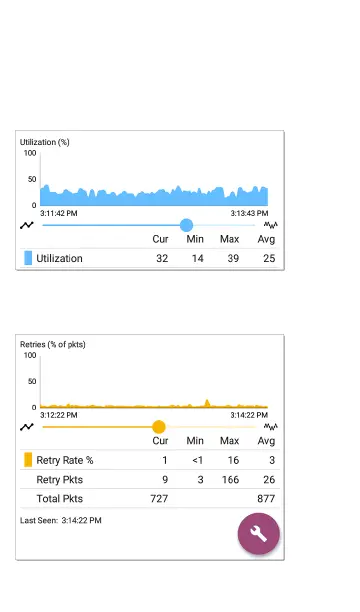Select the orange Retry Rate legend color box
The height and width of the screenshot is (612, 360).
pyautogui.click(x=28, y=460)
